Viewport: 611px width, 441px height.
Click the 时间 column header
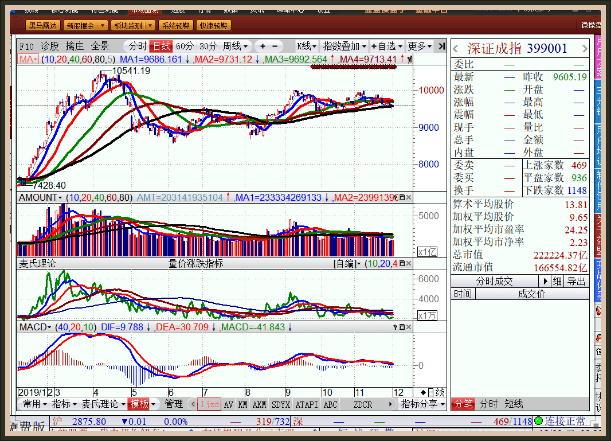click(462, 294)
